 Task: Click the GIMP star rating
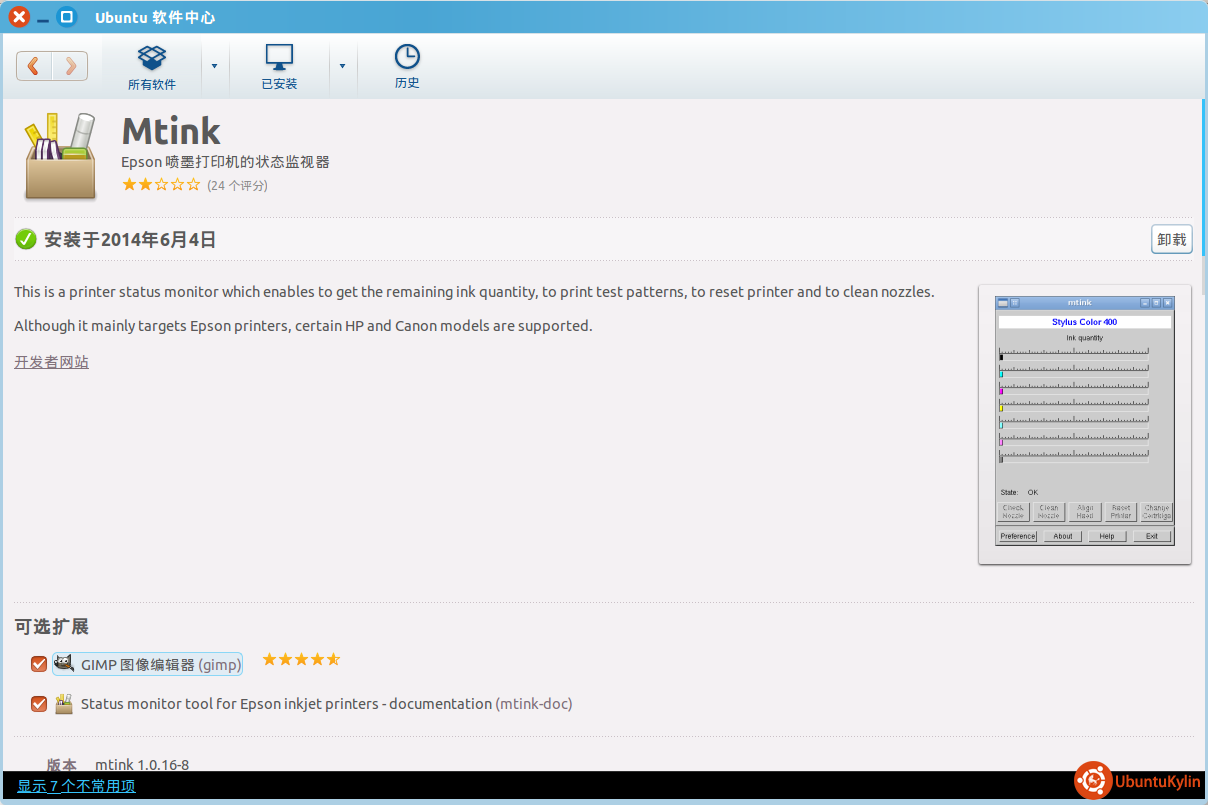pos(301,660)
